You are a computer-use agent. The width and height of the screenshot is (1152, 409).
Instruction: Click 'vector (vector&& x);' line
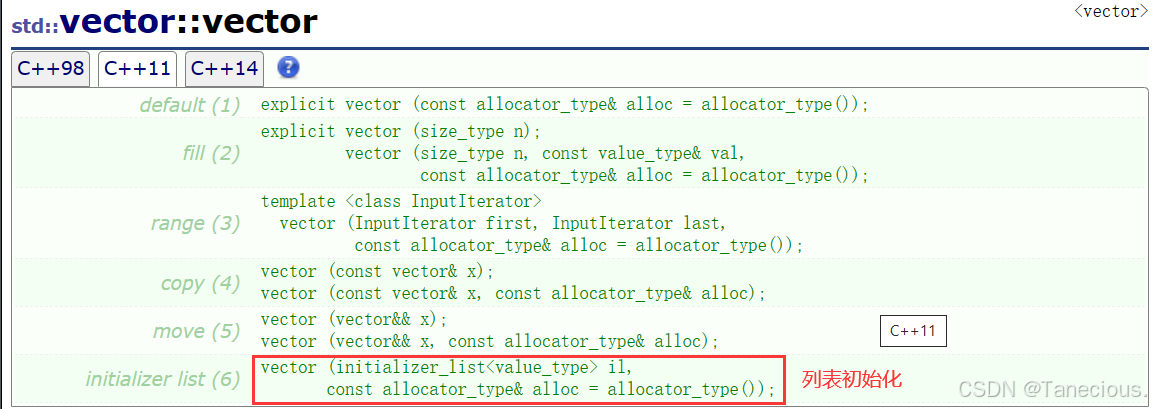point(353,320)
